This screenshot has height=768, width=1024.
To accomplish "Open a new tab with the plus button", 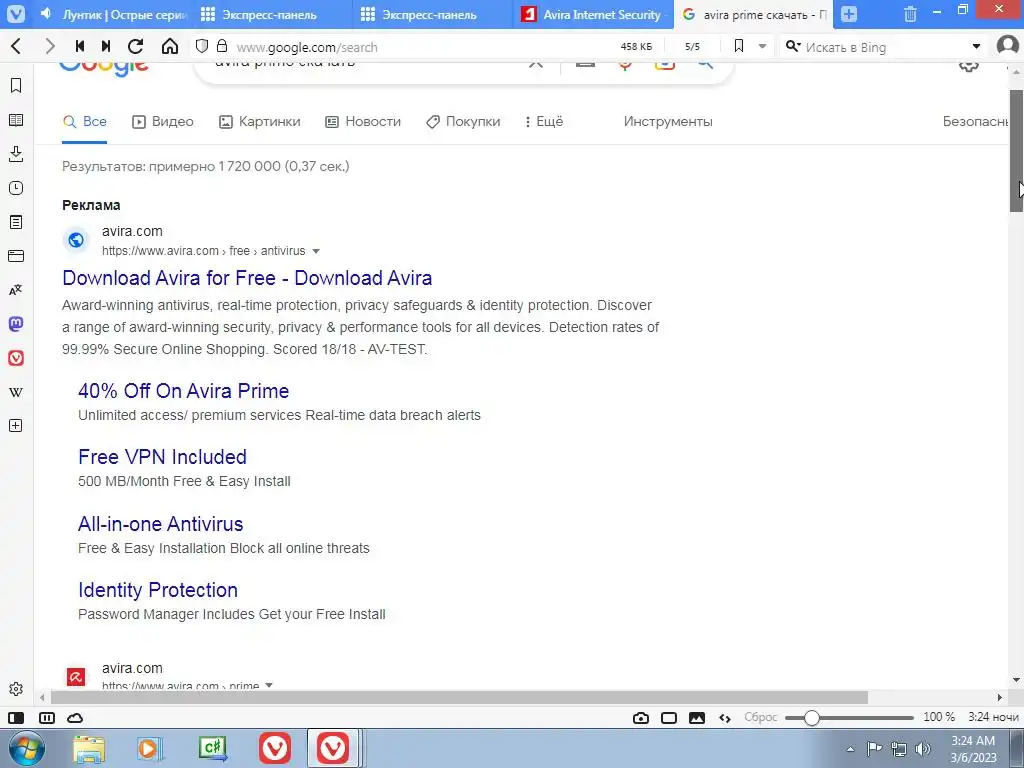I will (x=849, y=14).
